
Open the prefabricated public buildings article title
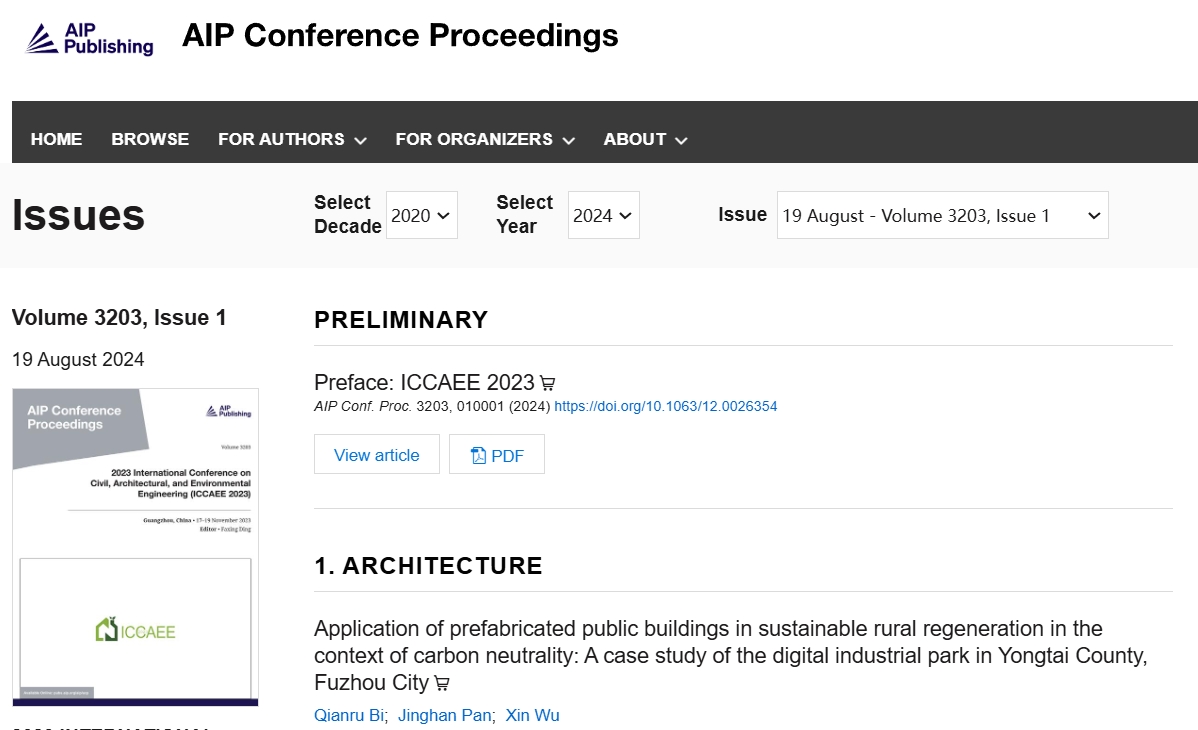point(731,655)
